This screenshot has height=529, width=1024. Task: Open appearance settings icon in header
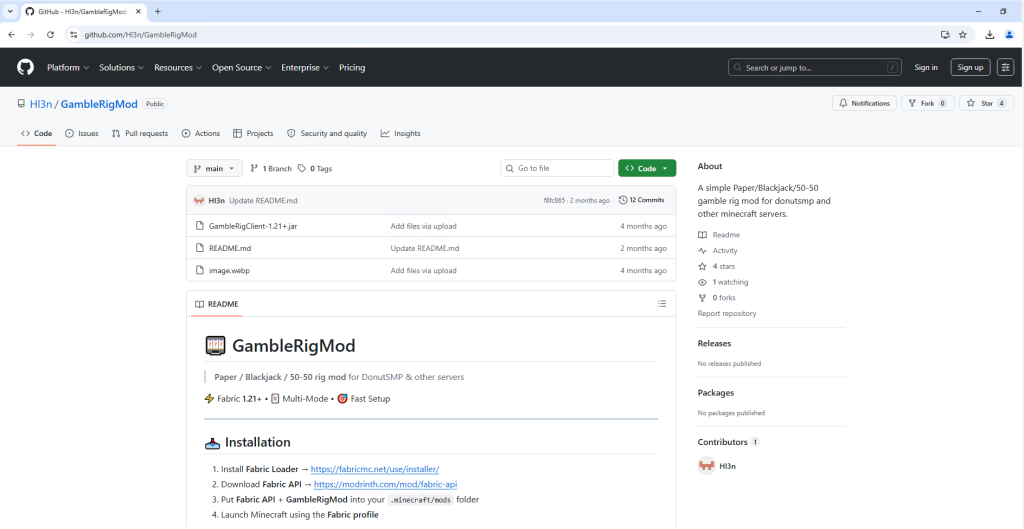coord(1005,67)
